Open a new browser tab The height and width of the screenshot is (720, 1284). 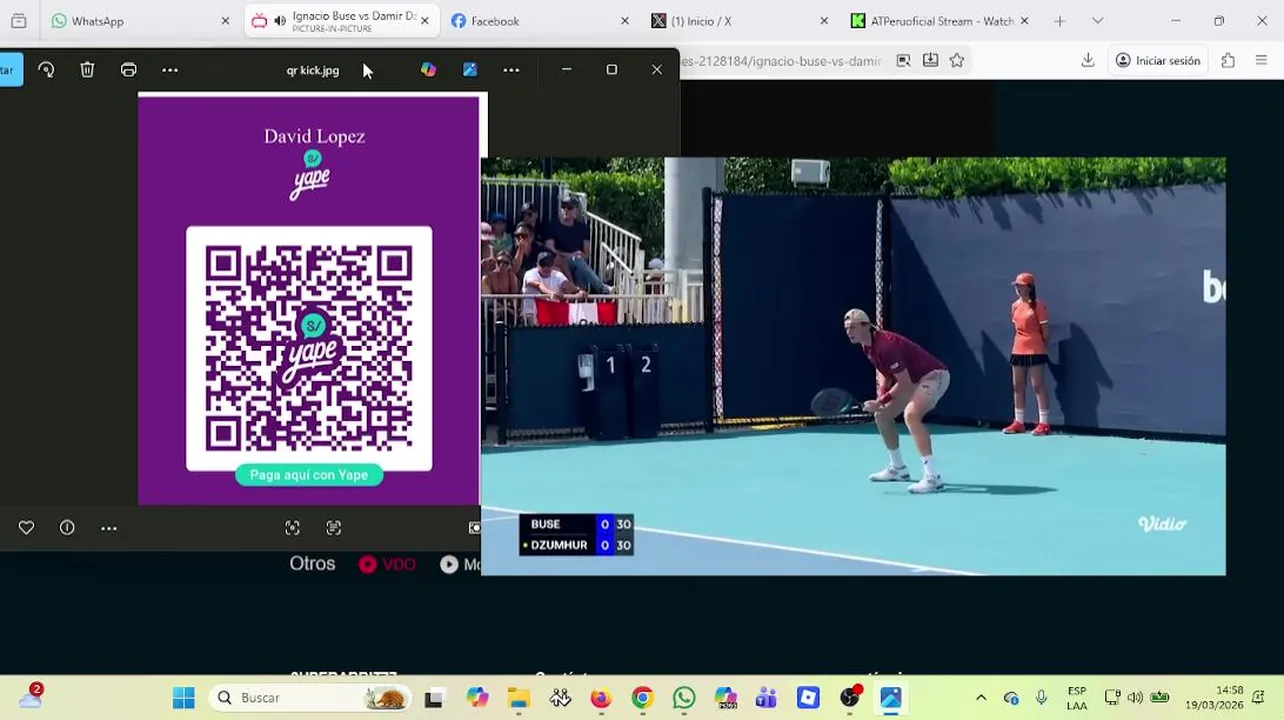point(1059,21)
